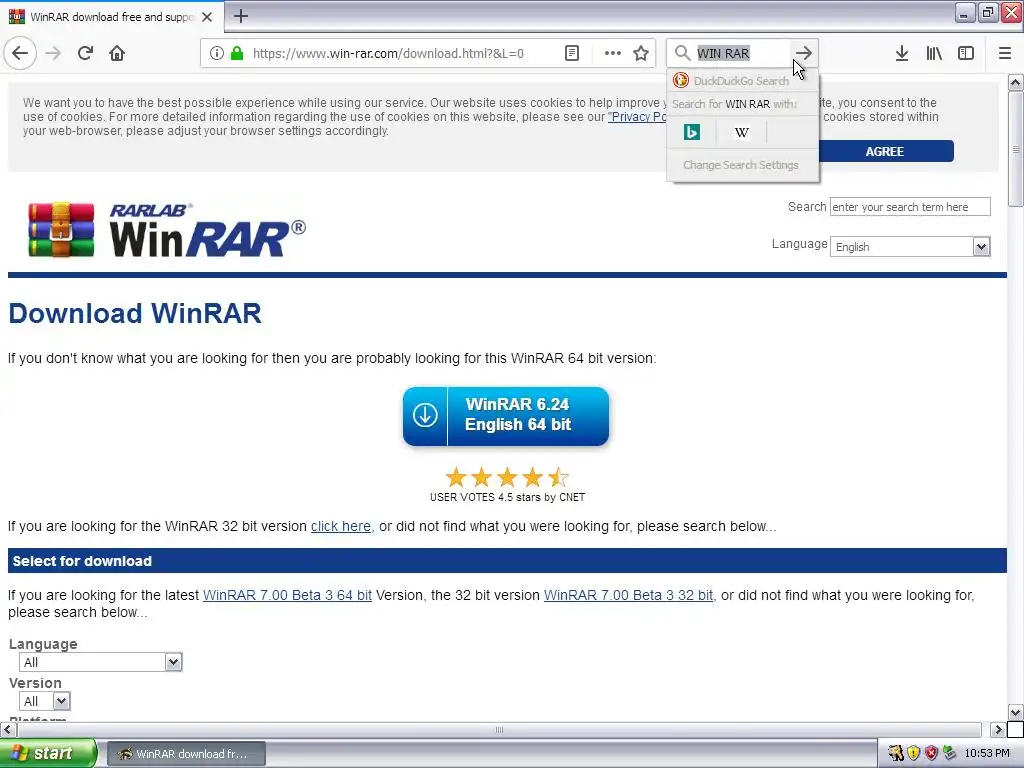Bookmark this page with the star
The height and width of the screenshot is (768, 1024).
(641, 53)
